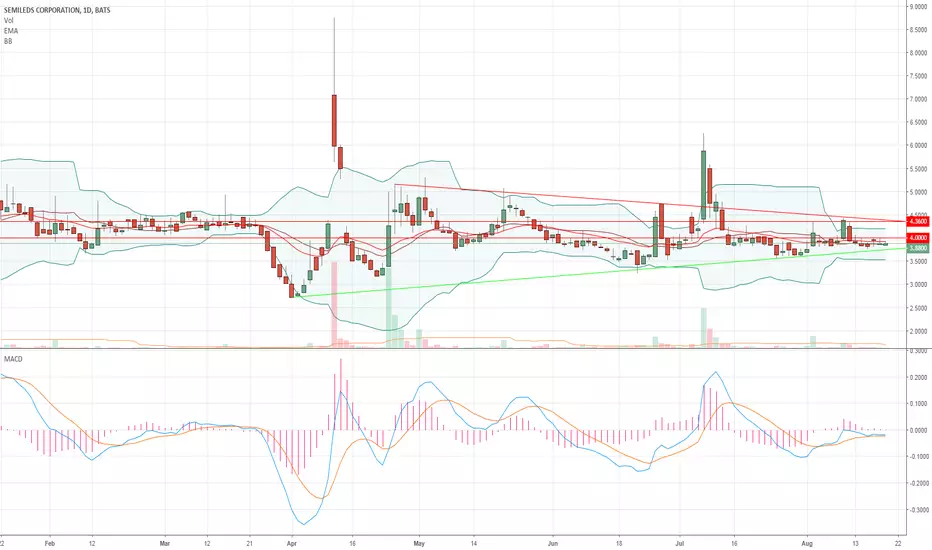Click the Aug date label
The height and width of the screenshot is (550, 932).
tap(807, 543)
